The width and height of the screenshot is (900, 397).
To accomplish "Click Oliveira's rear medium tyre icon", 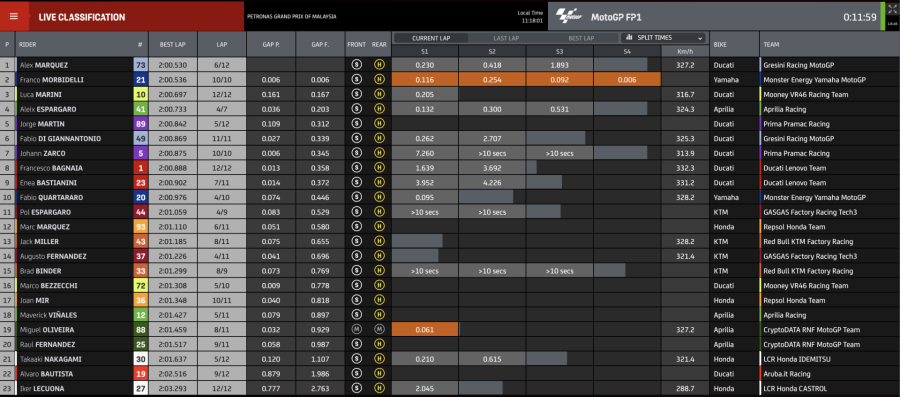I will (x=379, y=330).
